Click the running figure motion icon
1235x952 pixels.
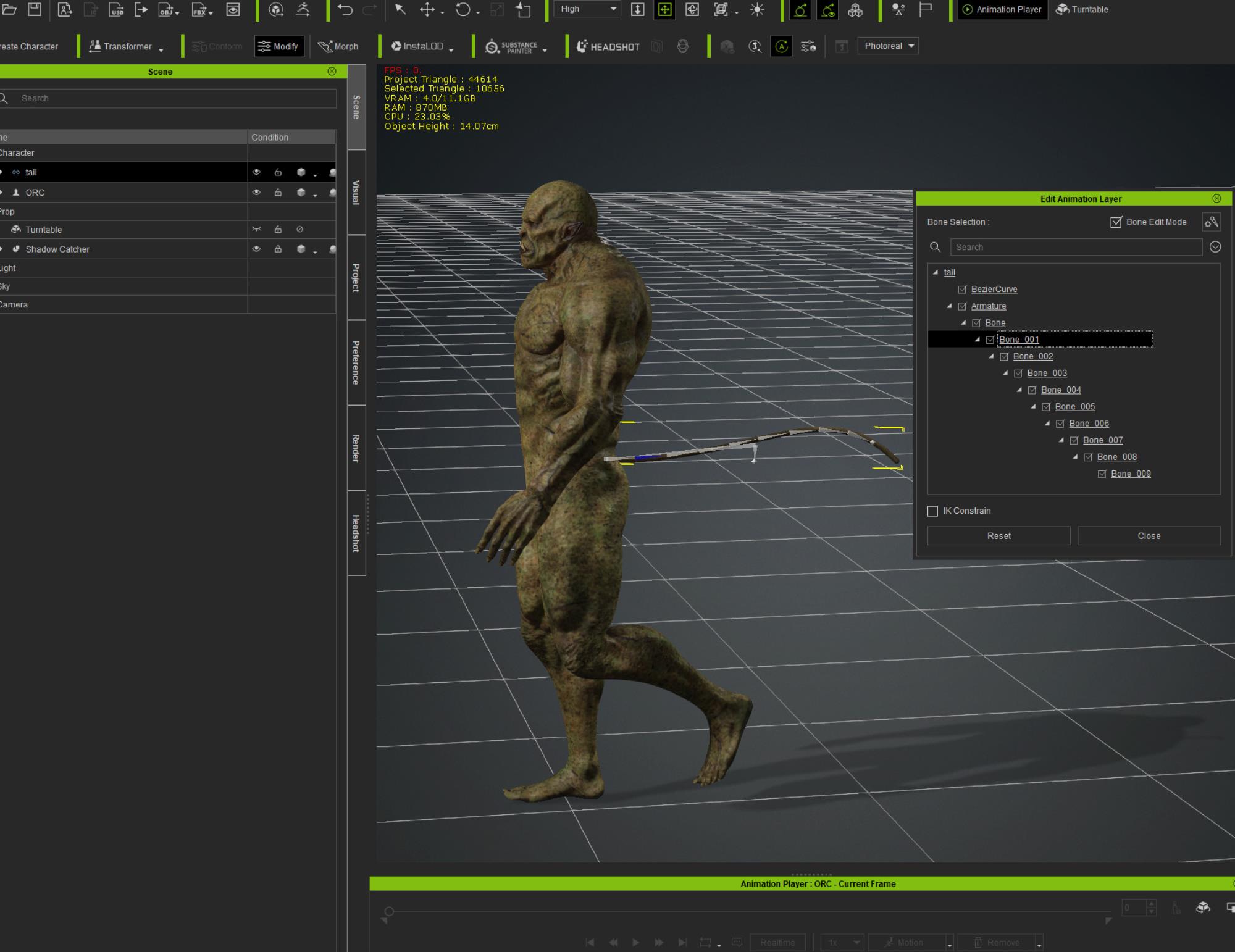pyautogui.click(x=303, y=9)
